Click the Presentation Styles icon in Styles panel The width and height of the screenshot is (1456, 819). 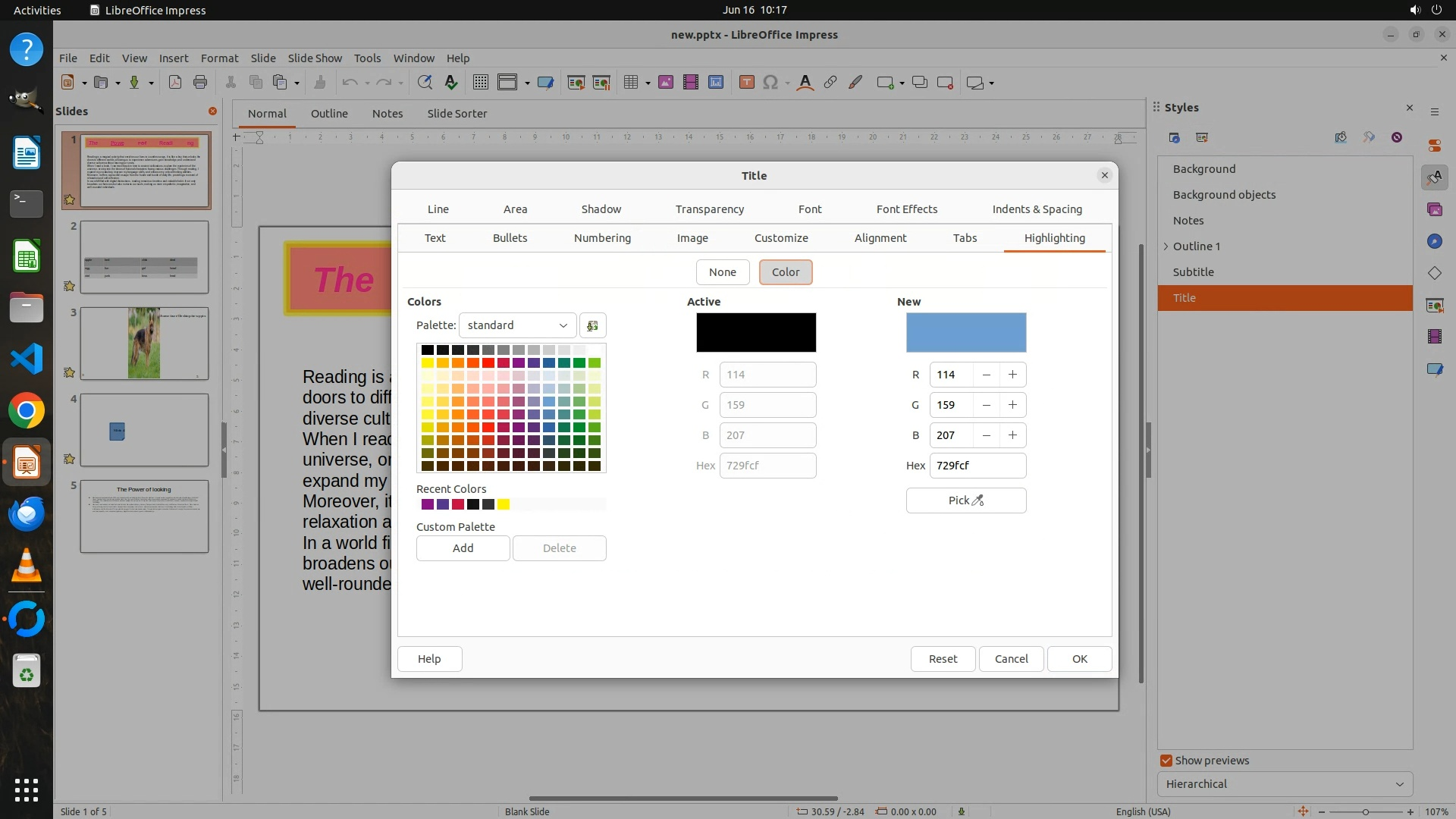pyautogui.click(x=1201, y=137)
